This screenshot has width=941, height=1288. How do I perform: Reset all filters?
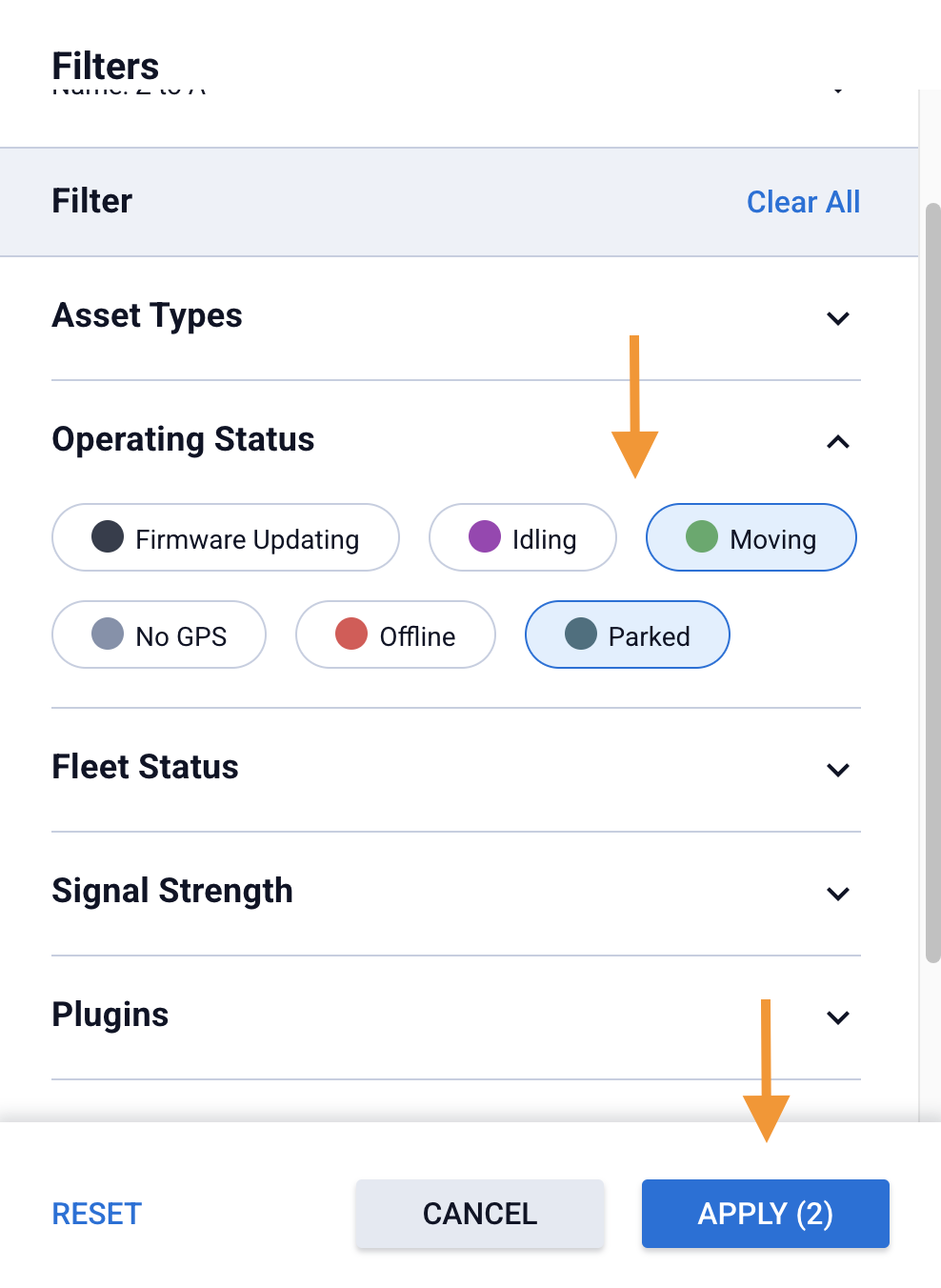[97, 1214]
